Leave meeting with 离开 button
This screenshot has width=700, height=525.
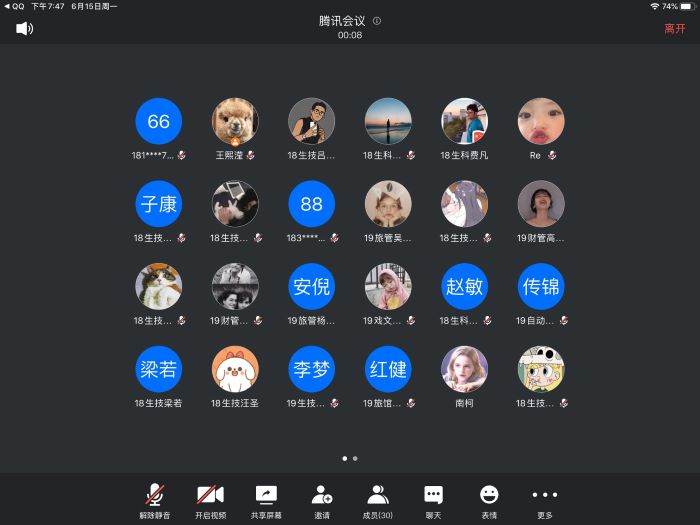675,29
